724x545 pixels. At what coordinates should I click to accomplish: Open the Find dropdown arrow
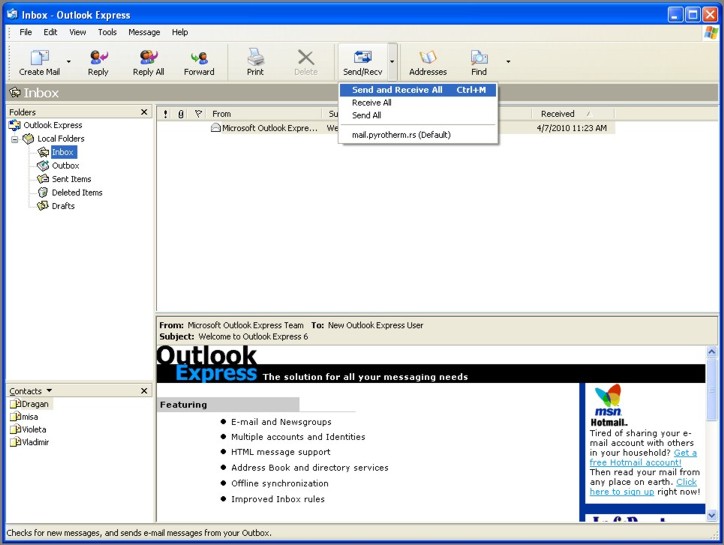[x=508, y=61]
